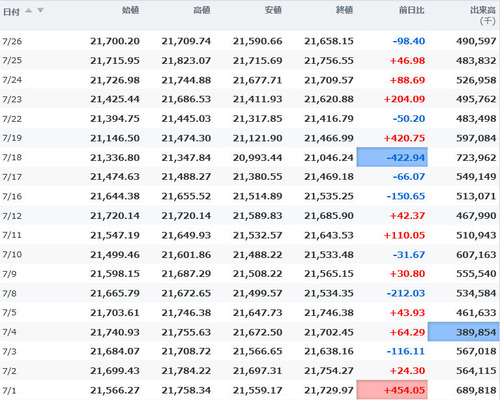Click the change value -98.40

click(x=409, y=41)
